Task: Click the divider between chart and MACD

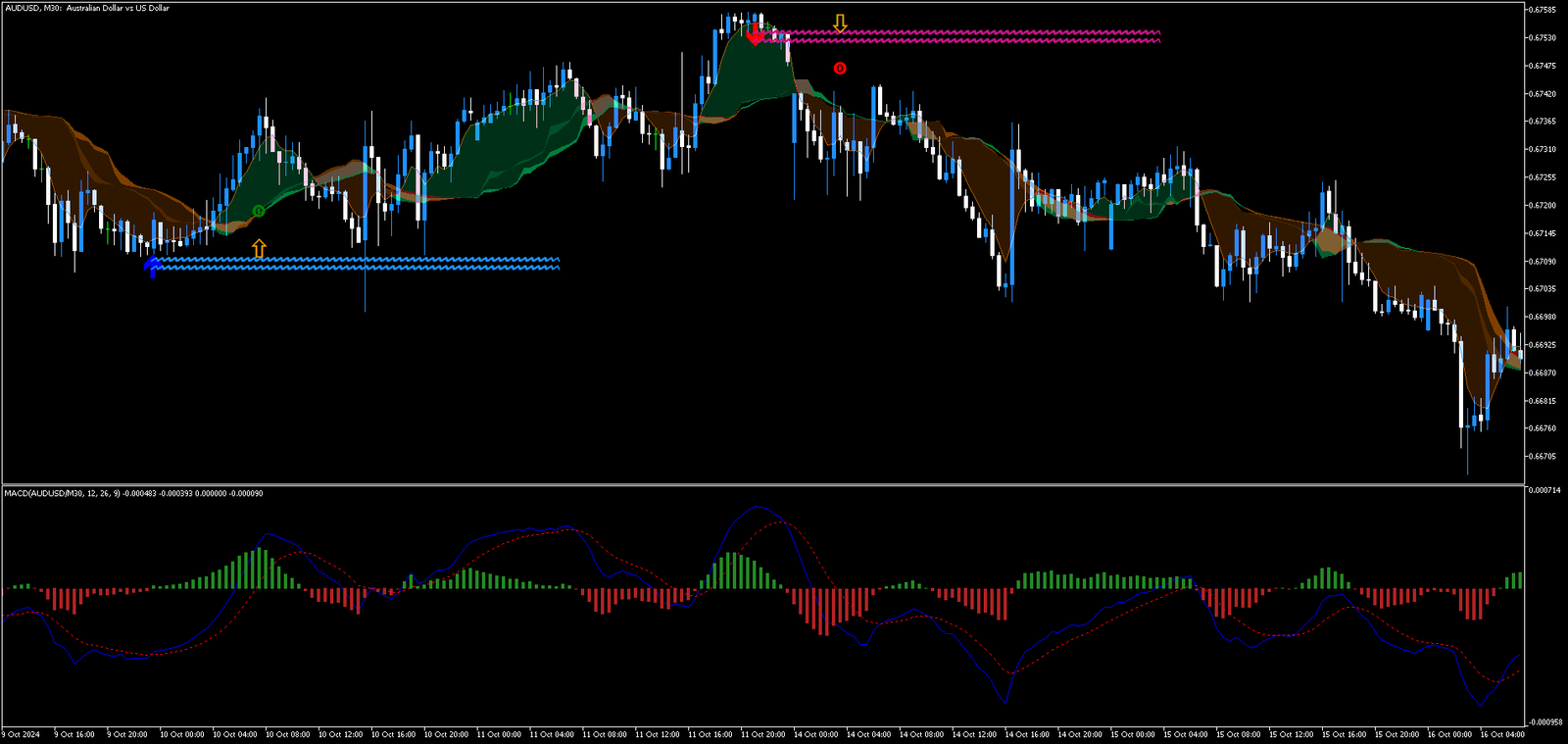Action: 762,484
